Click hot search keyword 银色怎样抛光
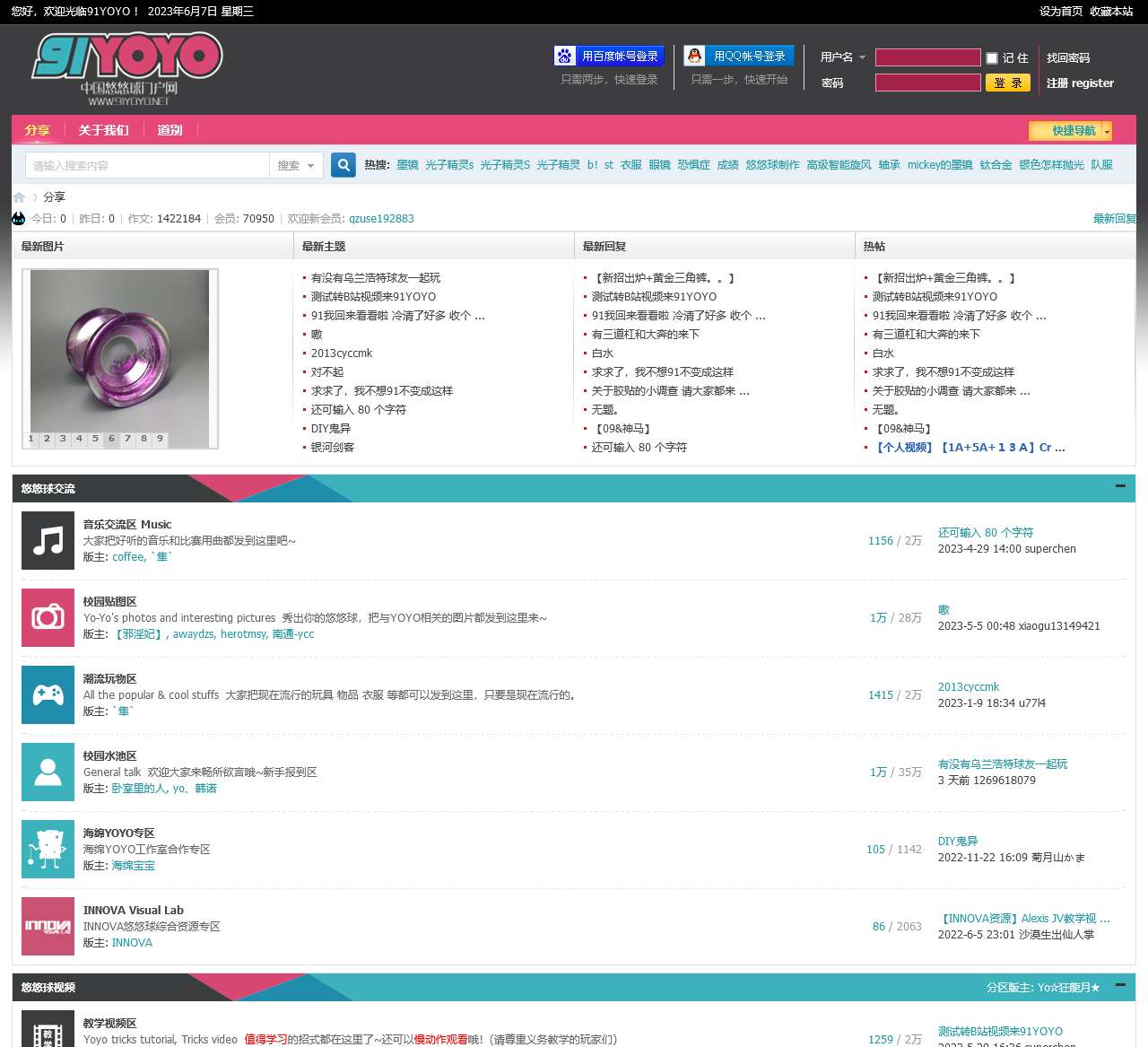 [1051, 165]
